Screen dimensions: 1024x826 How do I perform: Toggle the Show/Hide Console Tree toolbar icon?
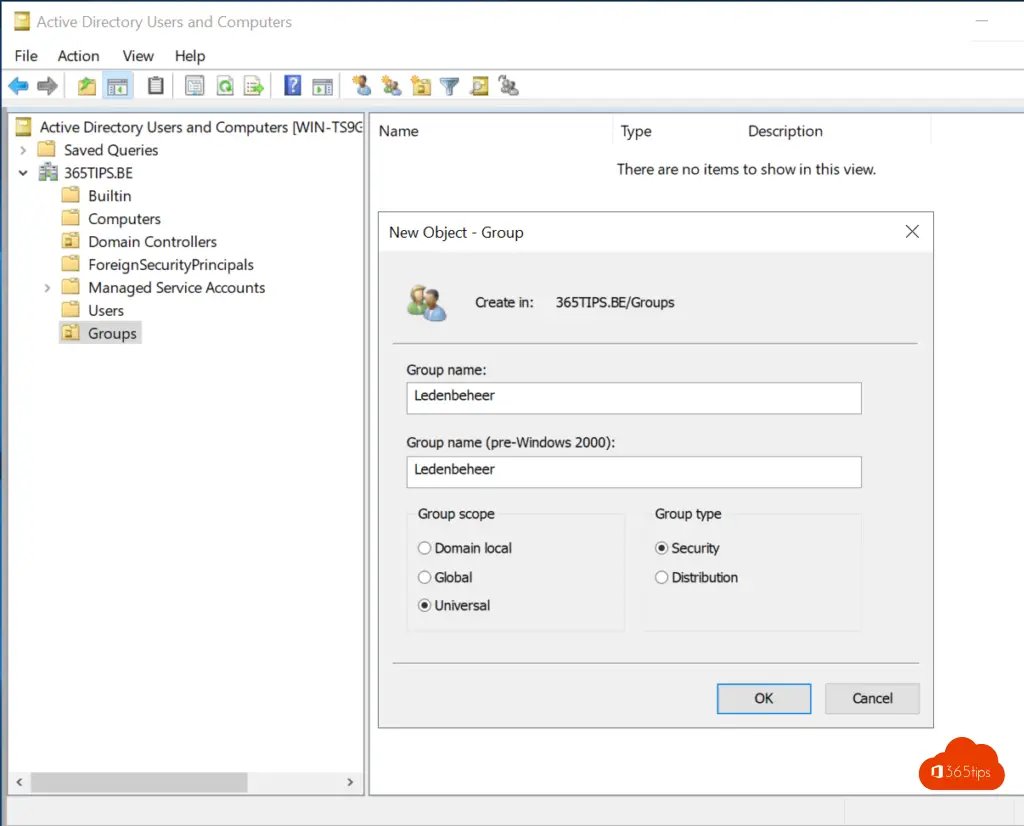pyautogui.click(x=118, y=86)
